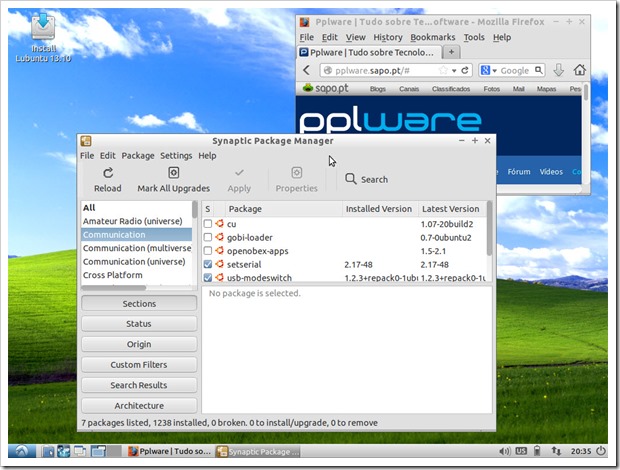This screenshot has width=620, height=470.
Task: Click the Search magnifier in Synaptic
Action: [350, 179]
